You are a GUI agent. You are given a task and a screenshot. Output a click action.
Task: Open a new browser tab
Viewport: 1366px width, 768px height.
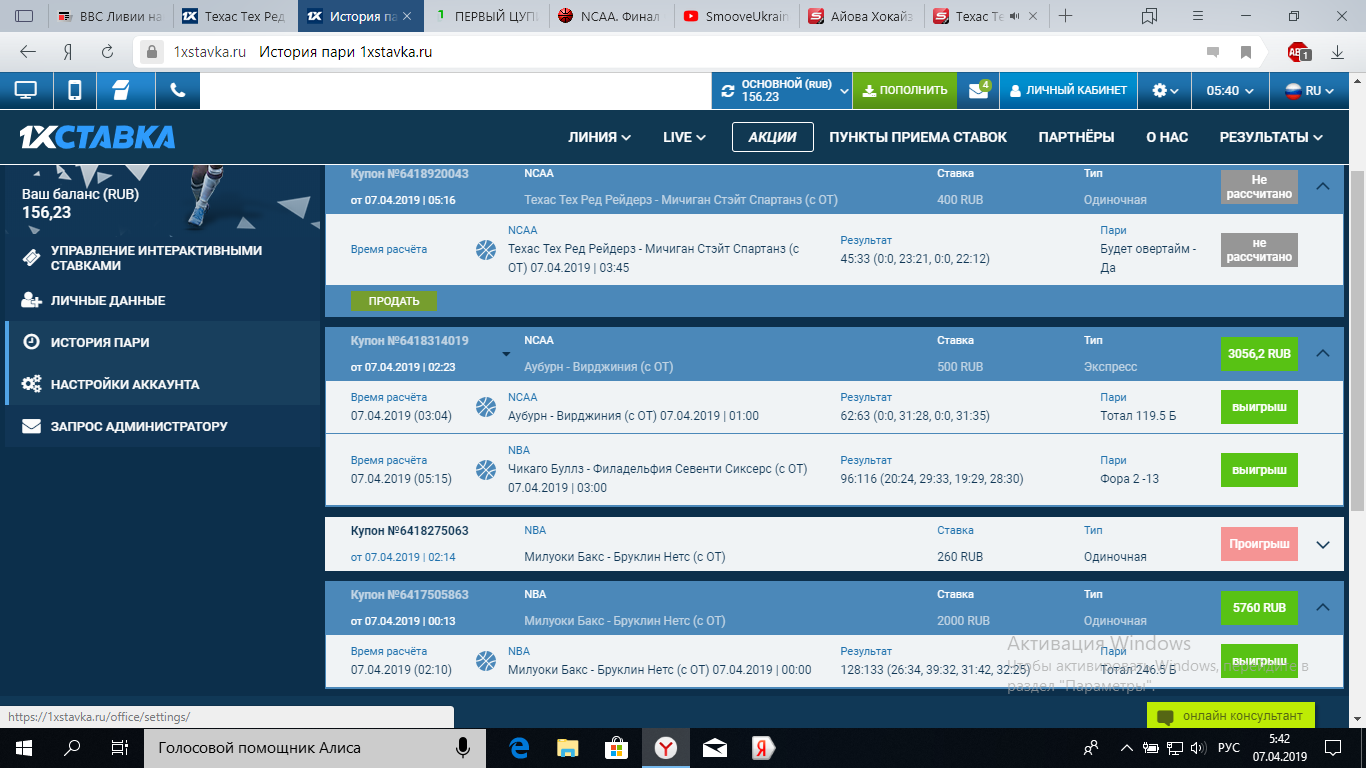coord(1066,16)
